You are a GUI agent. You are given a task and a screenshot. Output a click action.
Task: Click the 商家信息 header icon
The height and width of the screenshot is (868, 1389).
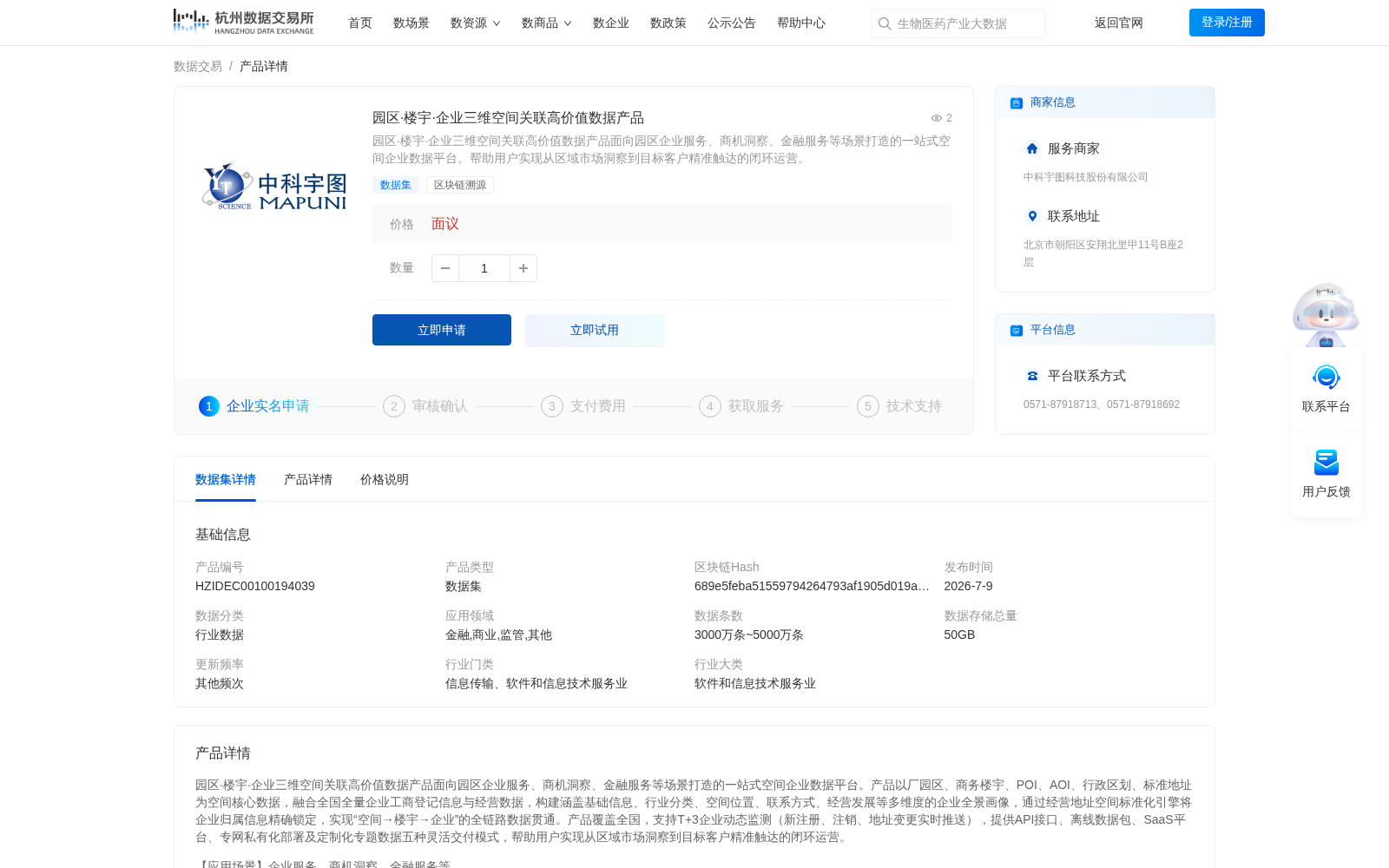[x=1017, y=102]
